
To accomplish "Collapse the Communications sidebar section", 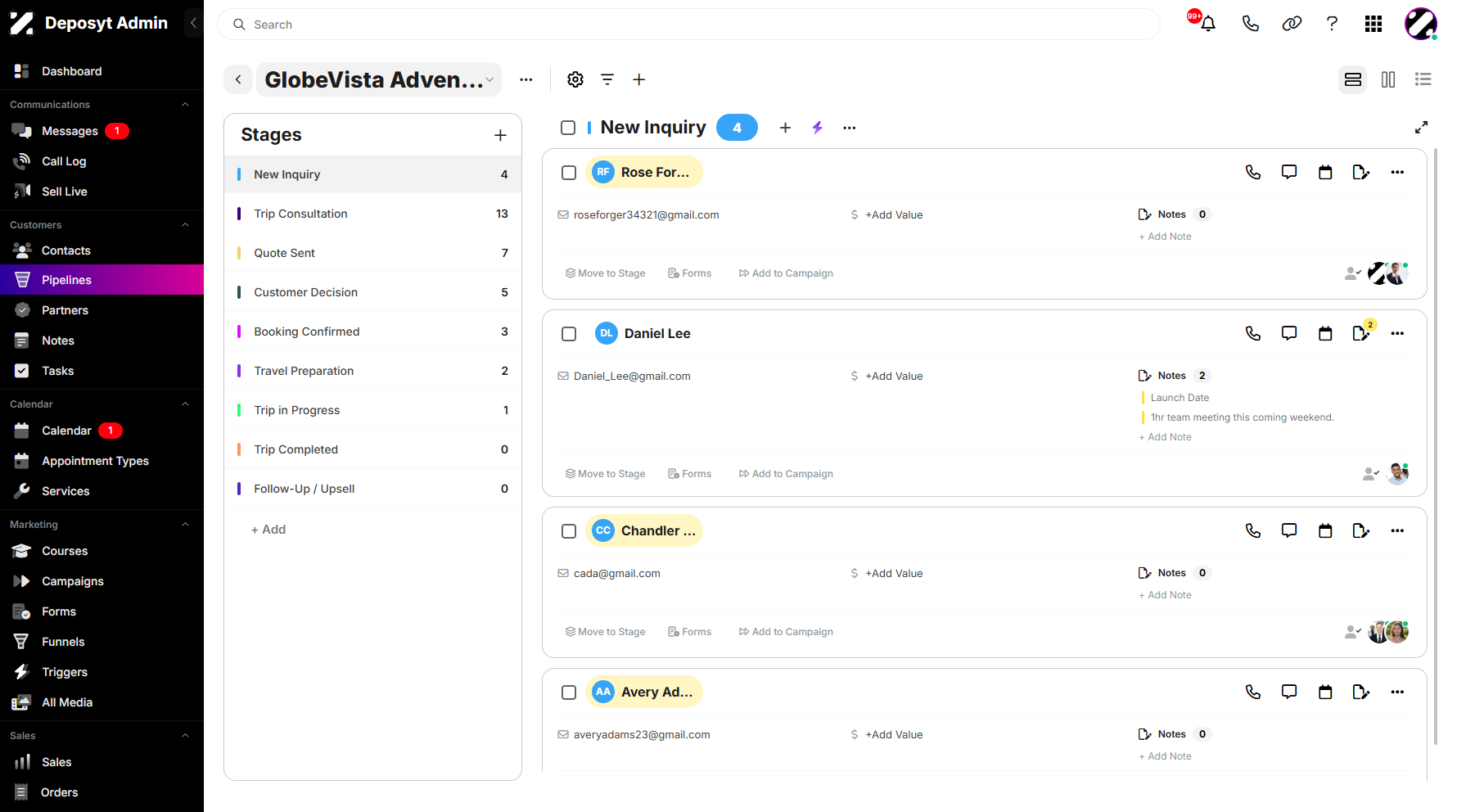I will (185, 105).
